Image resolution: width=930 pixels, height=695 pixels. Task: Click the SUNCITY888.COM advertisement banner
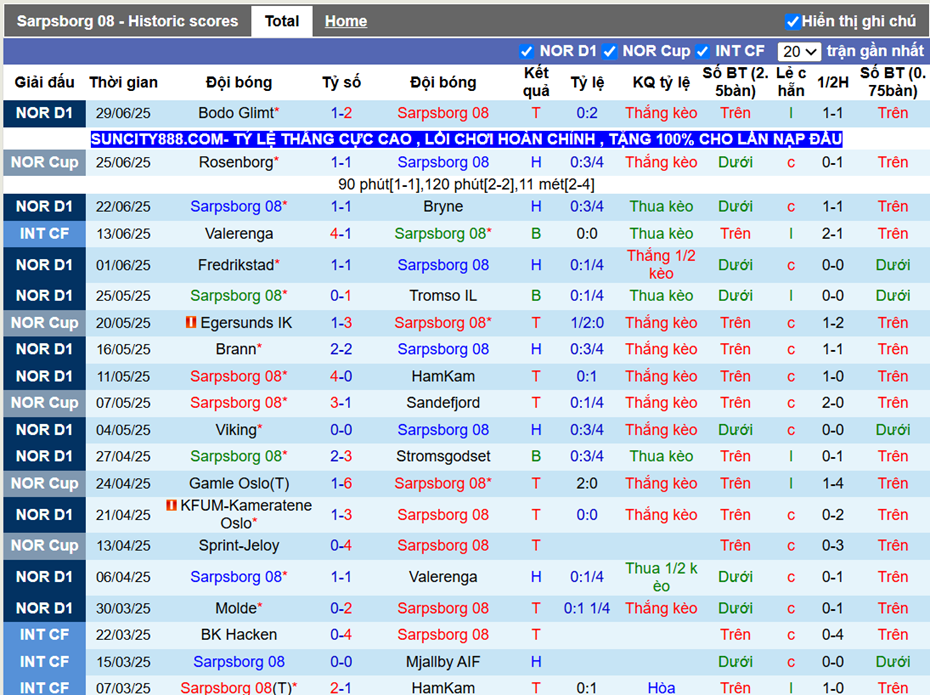pyautogui.click(x=466, y=139)
